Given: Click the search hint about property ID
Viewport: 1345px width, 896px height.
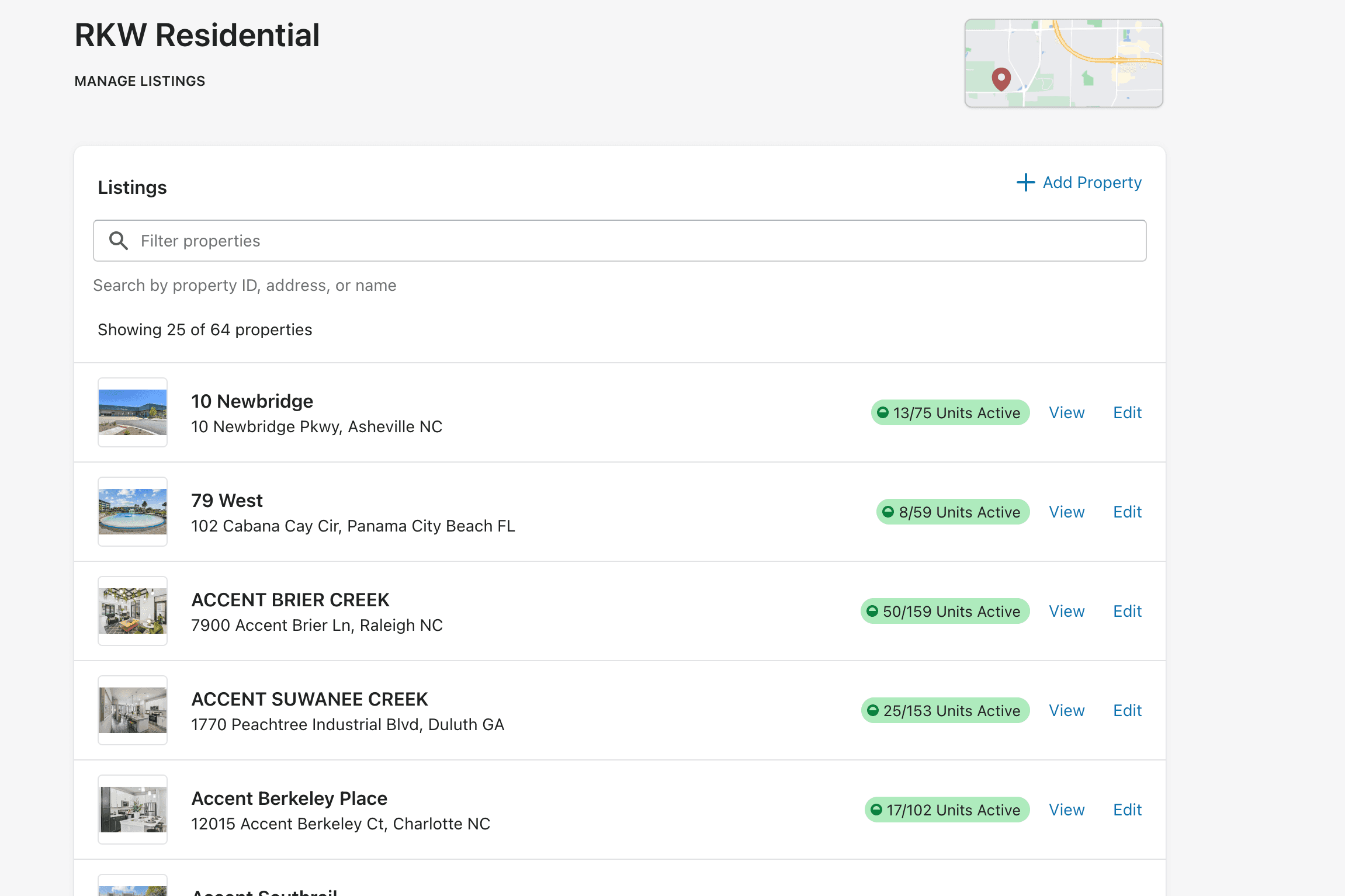Looking at the screenshot, I should pos(245,286).
